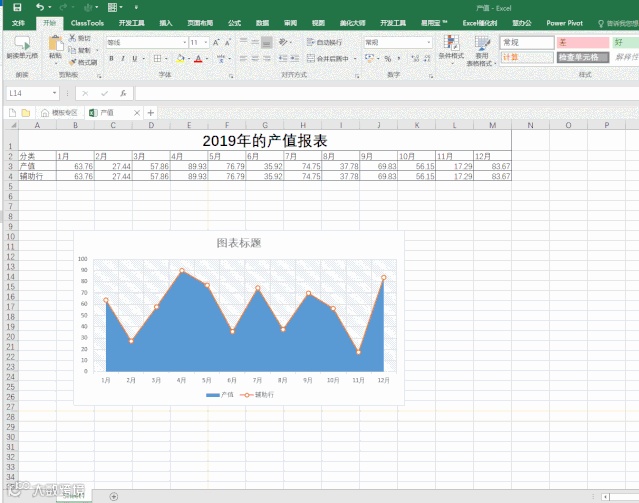Switch to the ClassTools ribbon tab
The image size is (639, 503).
click(x=87, y=23)
